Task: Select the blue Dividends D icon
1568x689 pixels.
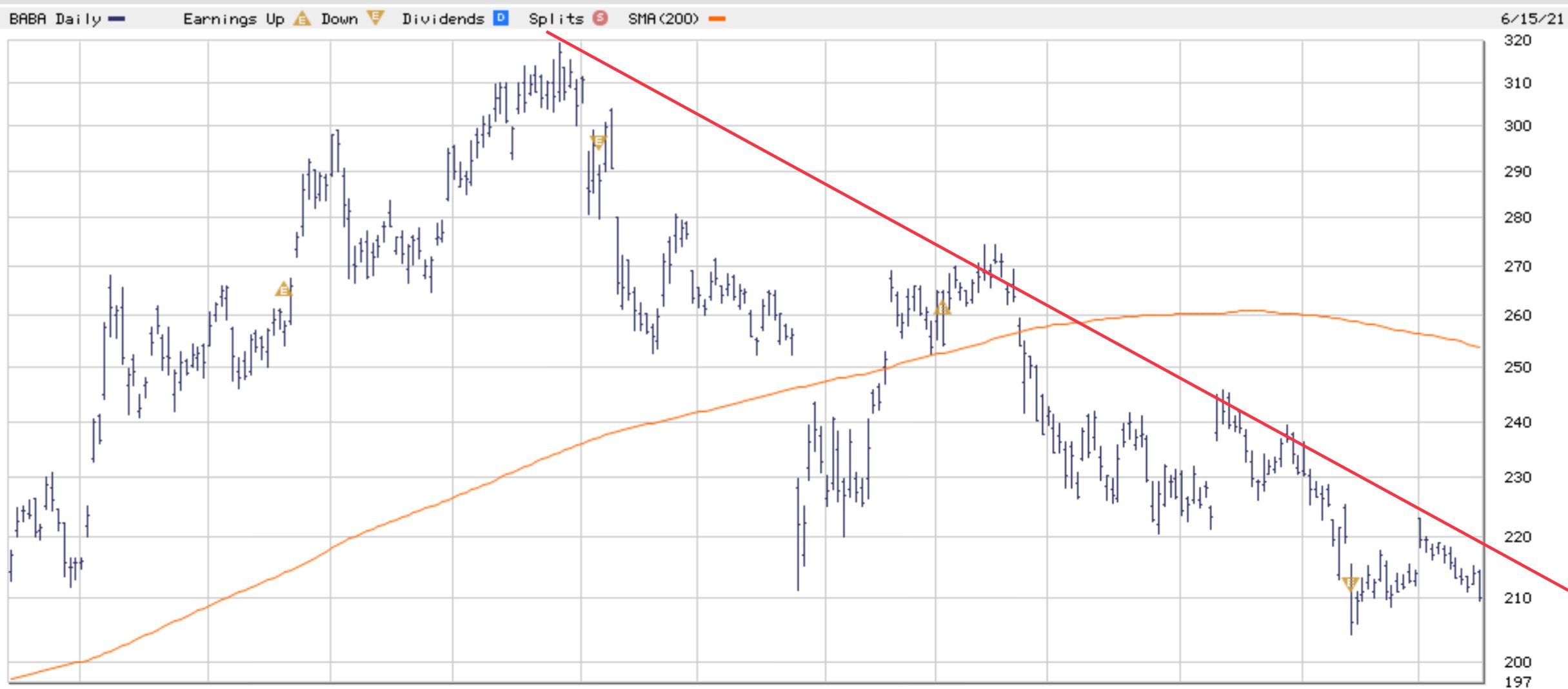Action: (x=501, y=18)
